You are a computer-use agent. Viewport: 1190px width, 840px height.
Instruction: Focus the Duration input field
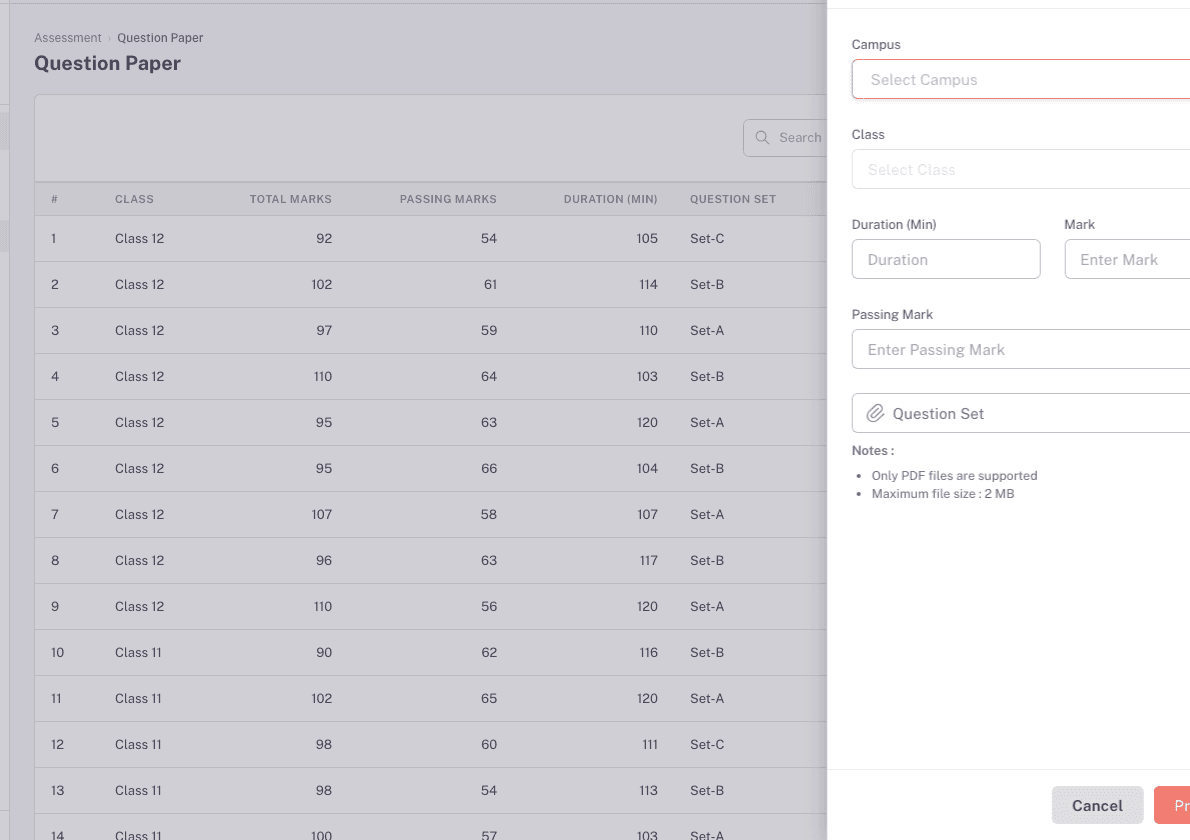tap(946, 260)
